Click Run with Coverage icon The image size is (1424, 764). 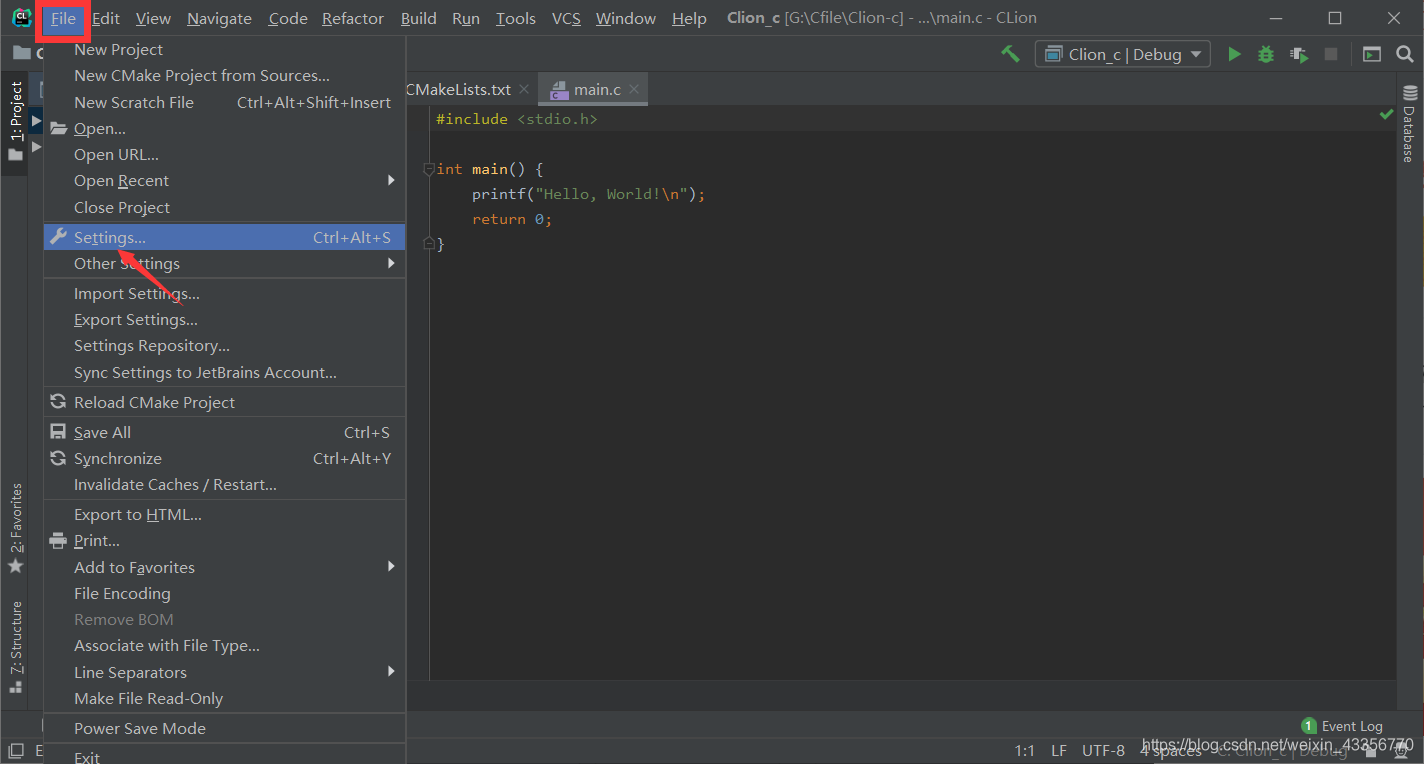[1298, 54]
